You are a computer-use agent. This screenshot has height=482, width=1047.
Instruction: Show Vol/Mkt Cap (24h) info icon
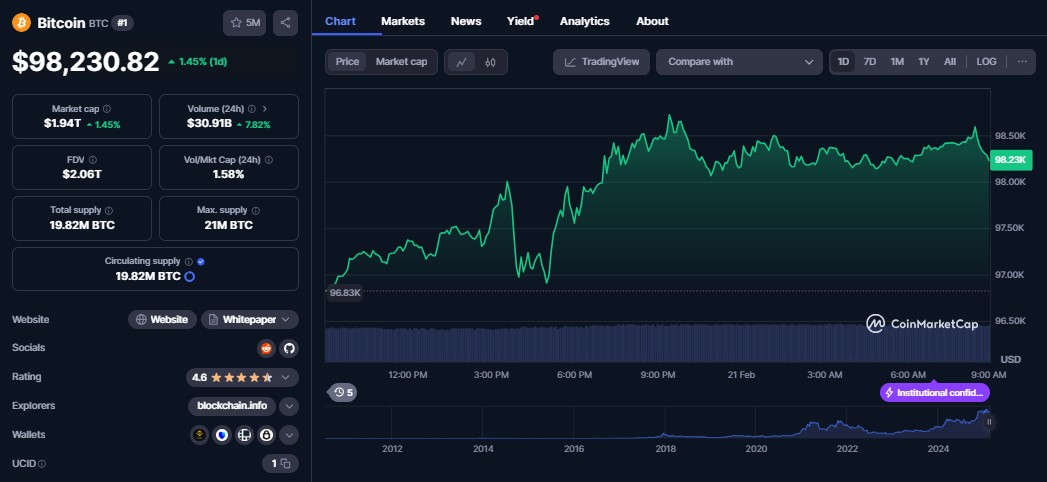[269, 160]
